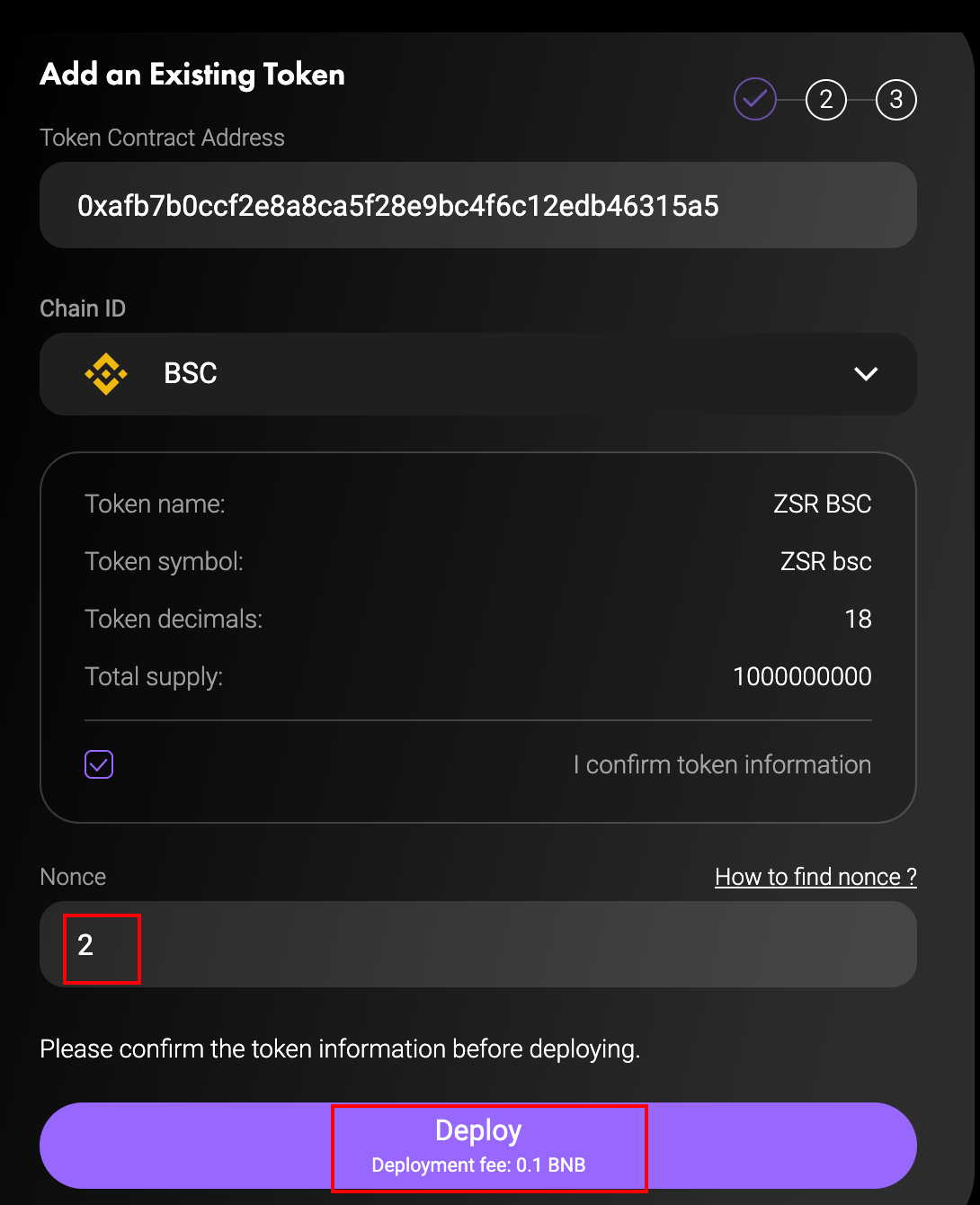Click the BSC chain logo icon

coord(106,374)
